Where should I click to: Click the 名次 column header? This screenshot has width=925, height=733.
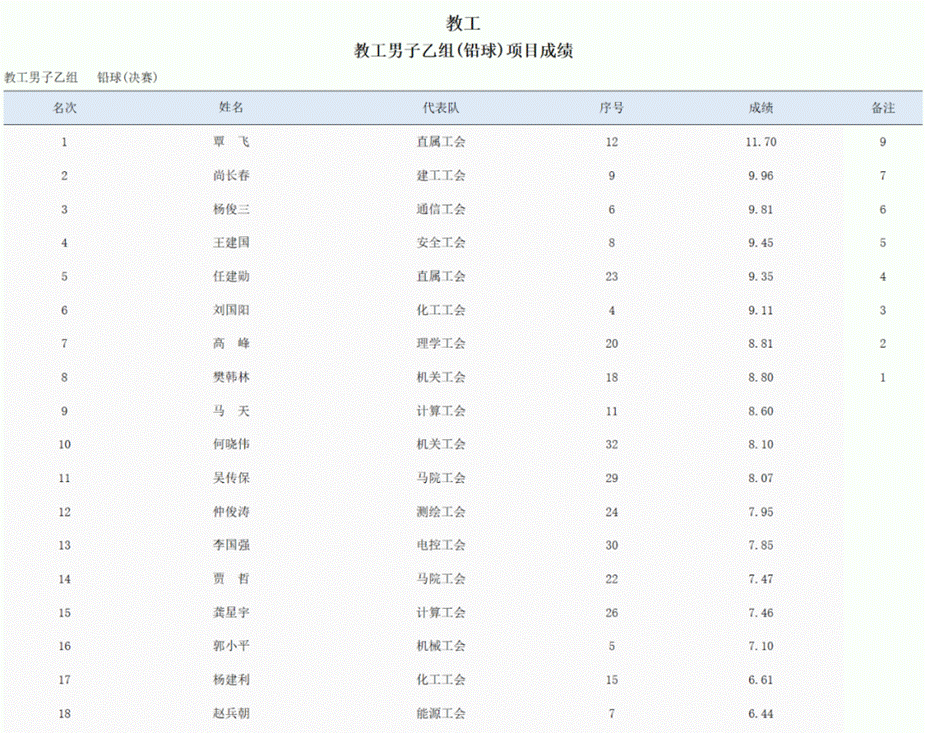tap(65, 108)
